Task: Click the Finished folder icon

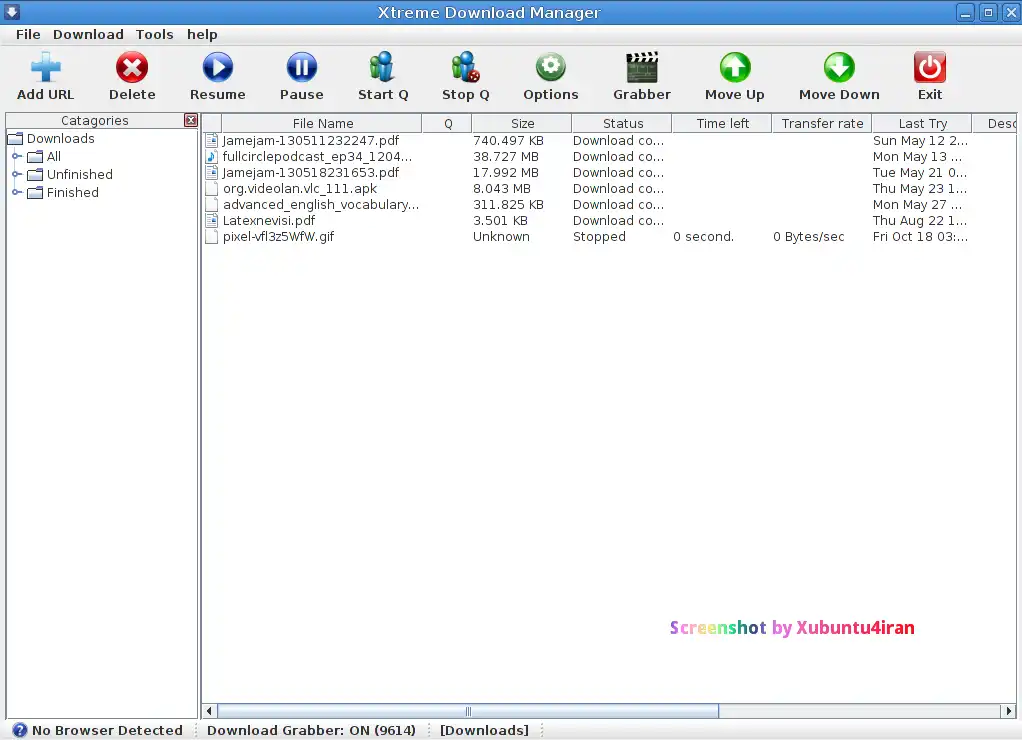Action: coord(35,192)
